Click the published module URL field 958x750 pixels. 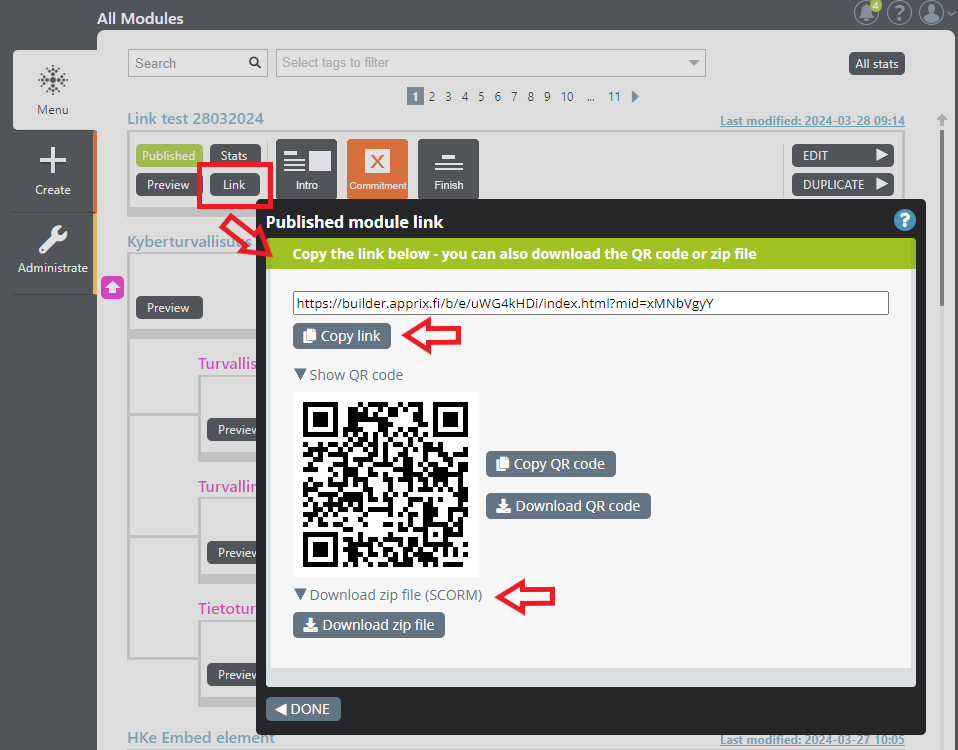(x=591, y=303)
